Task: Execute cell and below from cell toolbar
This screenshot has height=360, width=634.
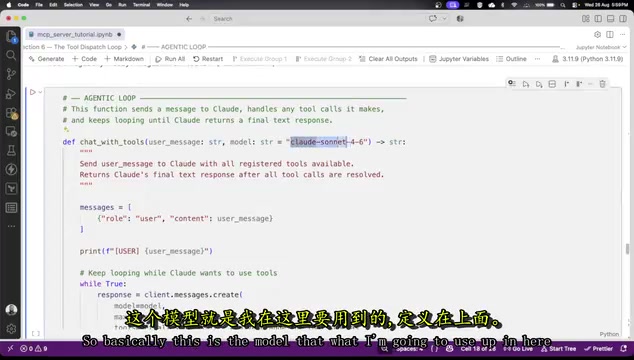Action: point(539,84)
